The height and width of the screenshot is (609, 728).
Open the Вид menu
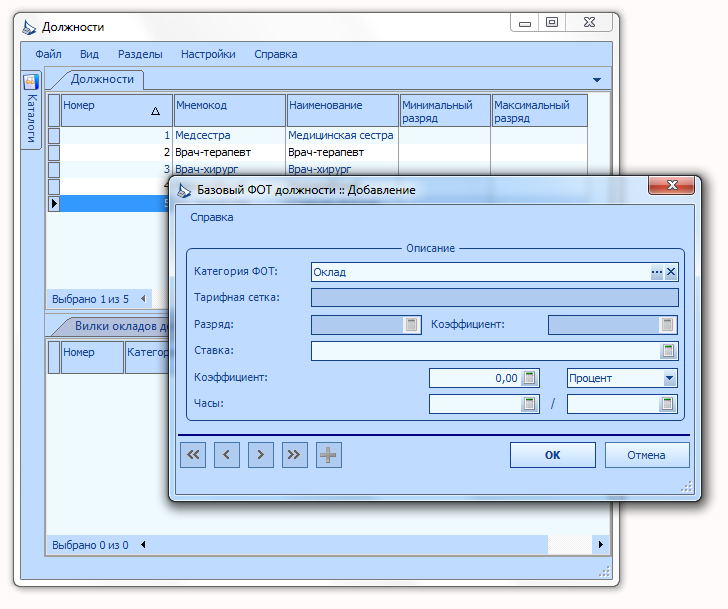(x=89, y=54)
